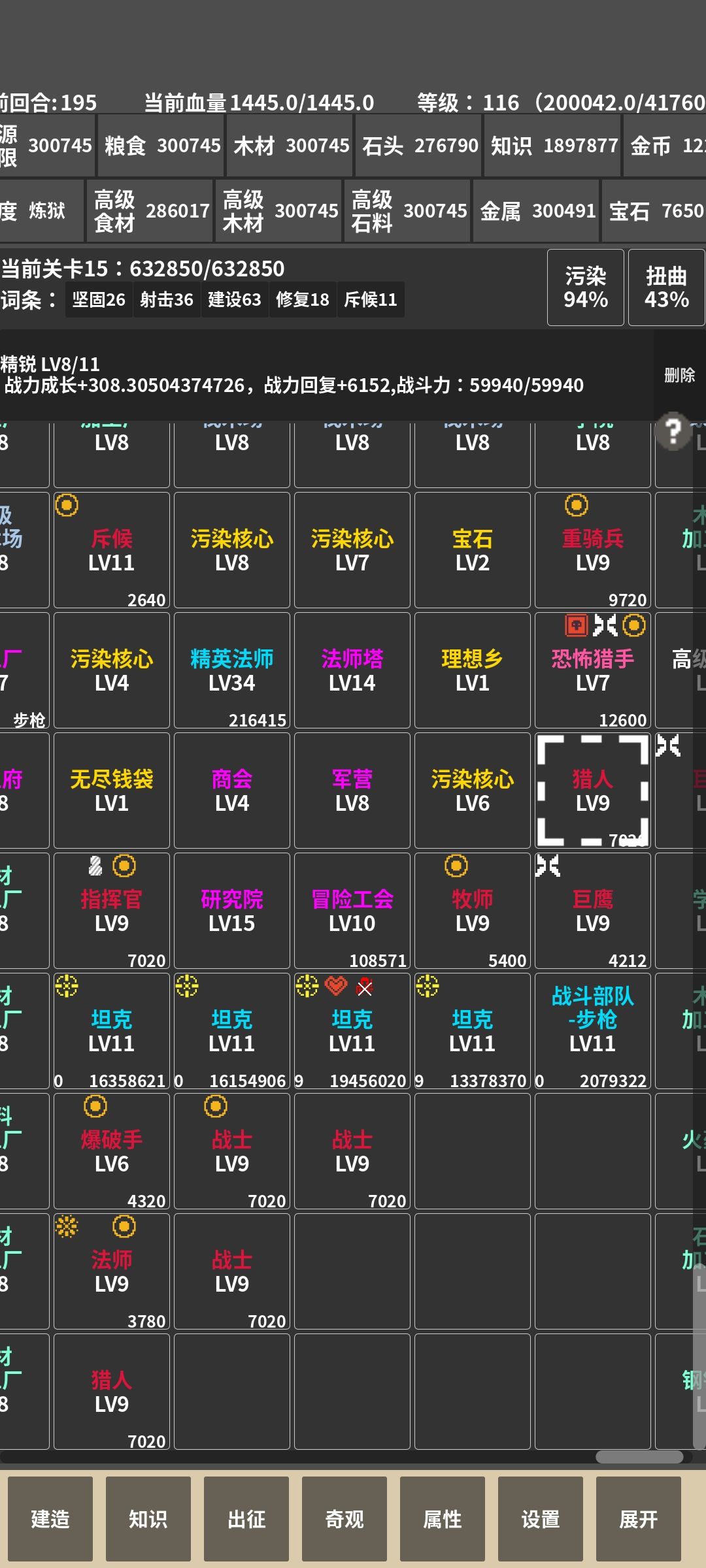Select the 军营 LV8 tile
Image resolution: width=706 pixels, height=1568 pixels.
(352, 791)
